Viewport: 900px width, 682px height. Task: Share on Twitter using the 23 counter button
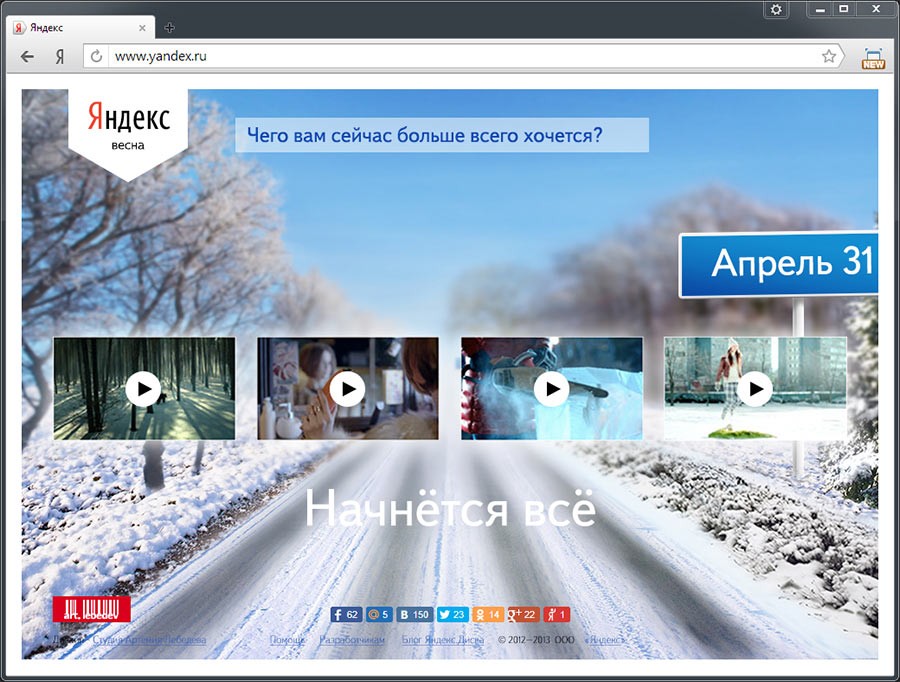click(x=453, y=615)
